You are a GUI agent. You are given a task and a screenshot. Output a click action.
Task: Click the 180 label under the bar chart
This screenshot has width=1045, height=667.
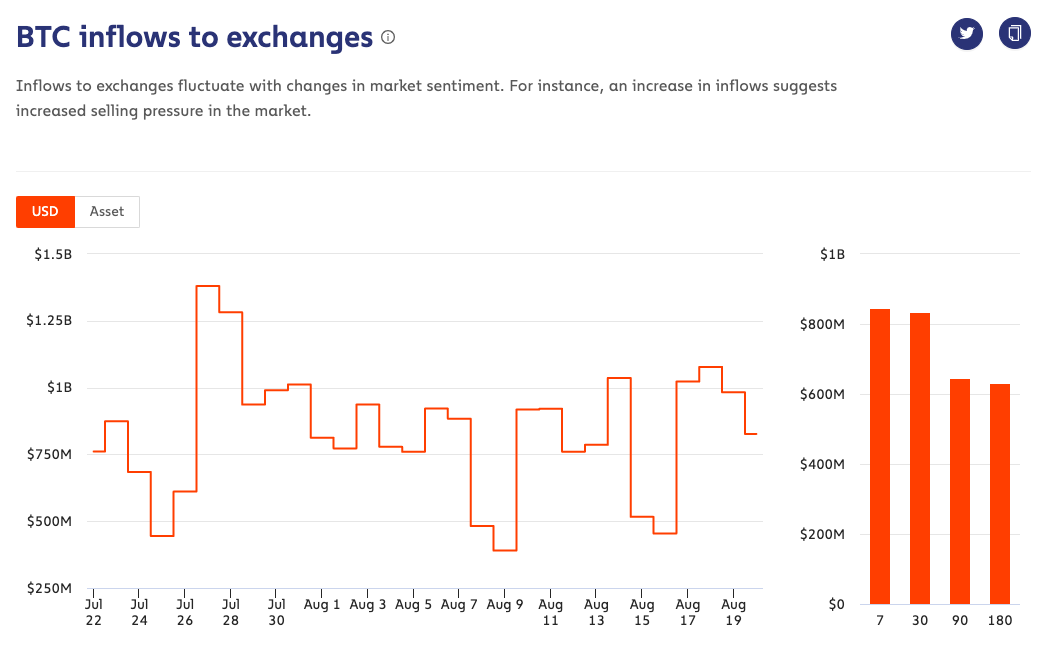pyautogui.click(x=1000, y=621)
